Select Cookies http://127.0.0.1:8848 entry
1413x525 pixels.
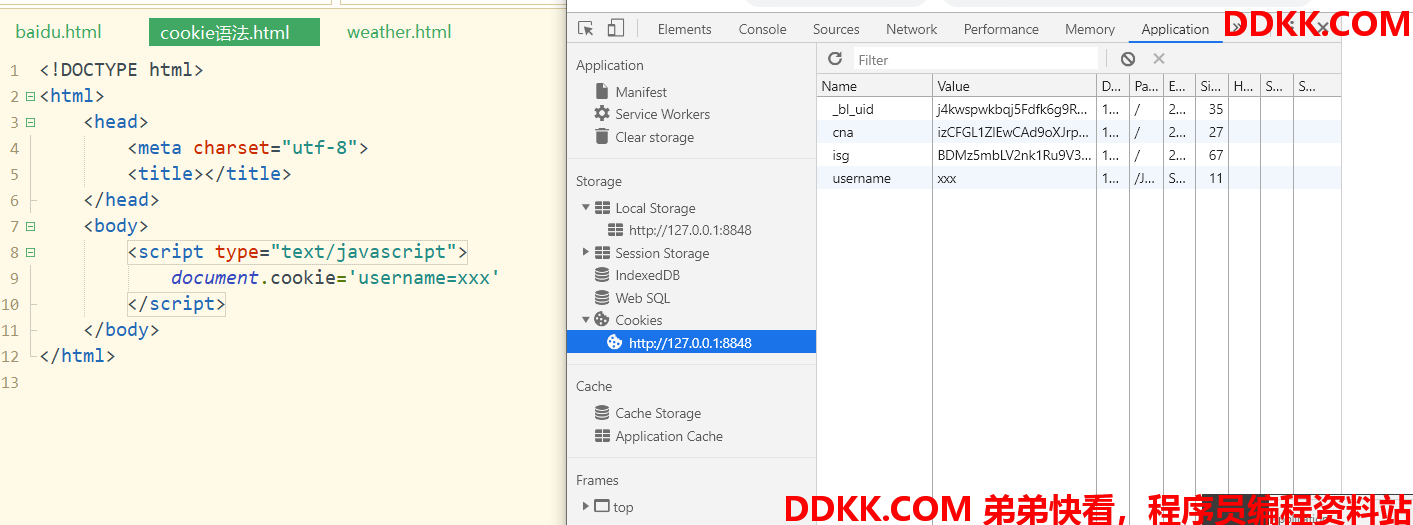coord(691,343)
